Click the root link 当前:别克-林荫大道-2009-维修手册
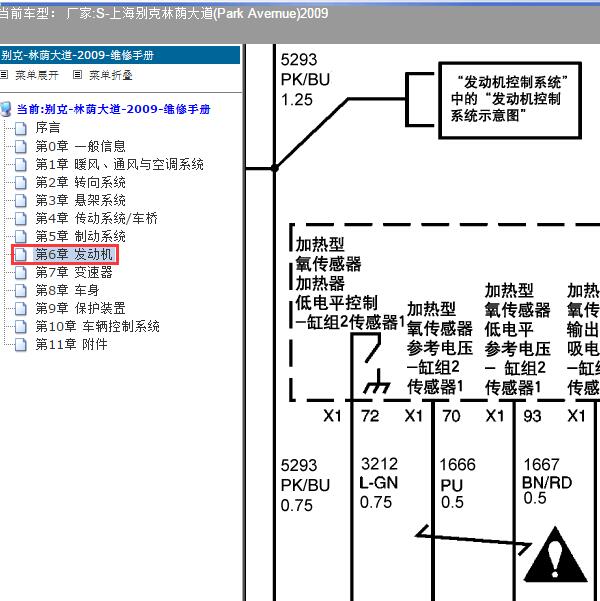 (x=113, y=109)
